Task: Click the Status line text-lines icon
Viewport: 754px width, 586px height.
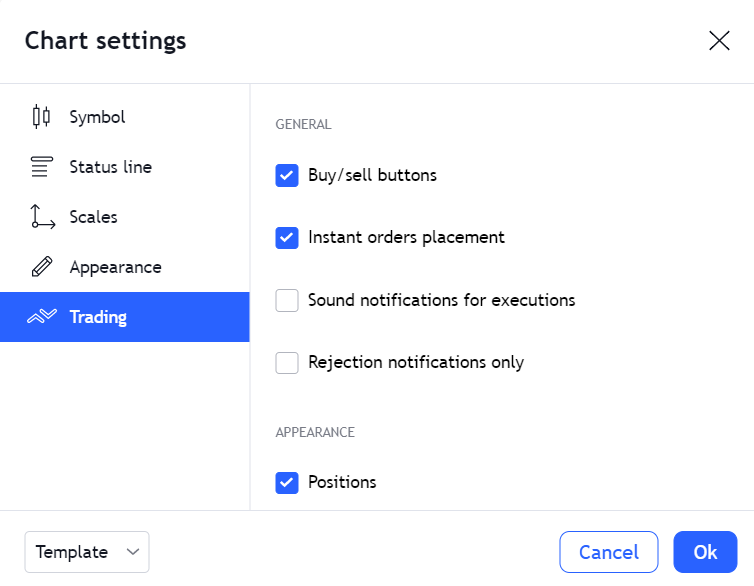Action: (x=42, y=167)
